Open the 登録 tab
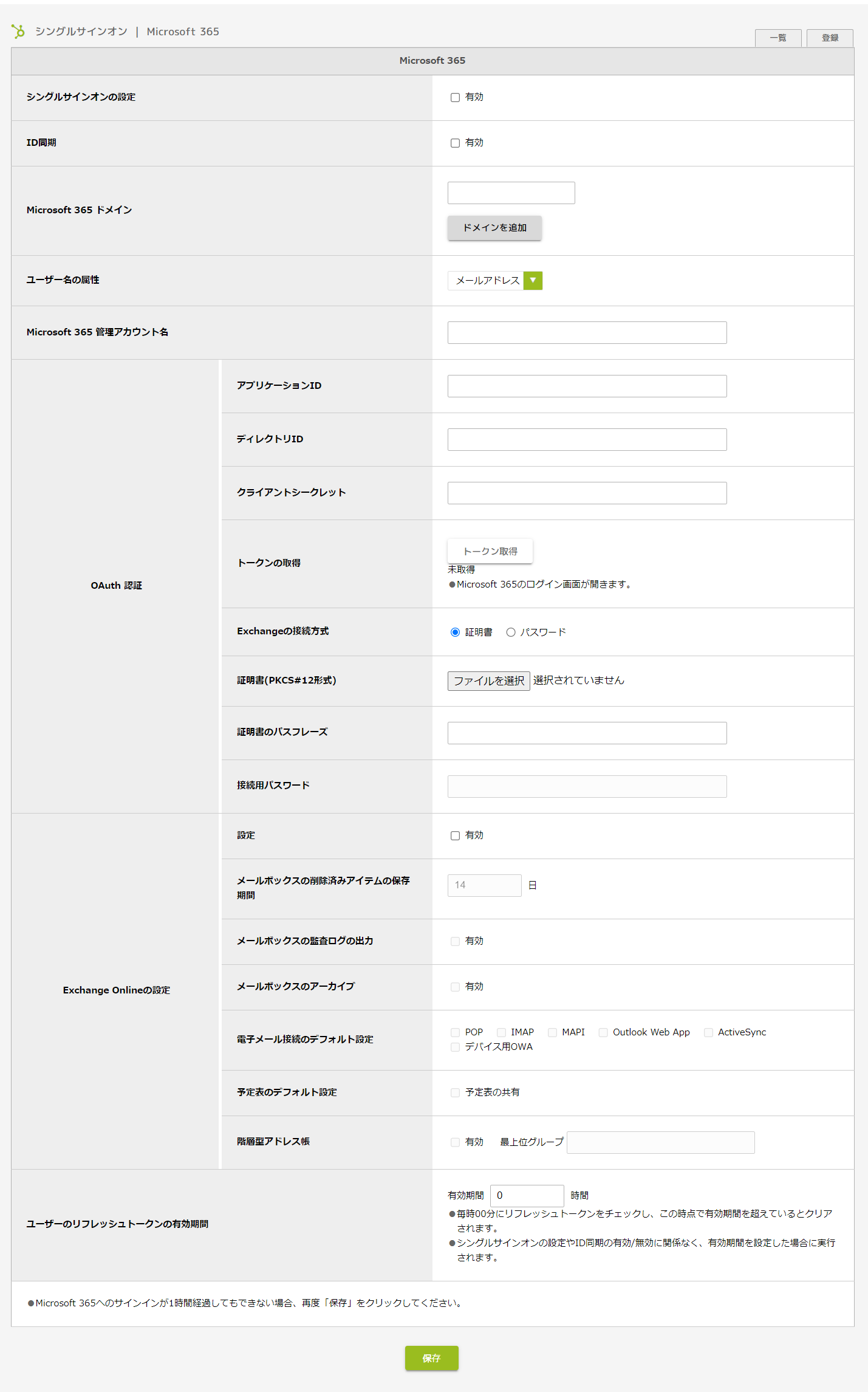This screenshot has height=1392, width=868. tap(830, 38)
